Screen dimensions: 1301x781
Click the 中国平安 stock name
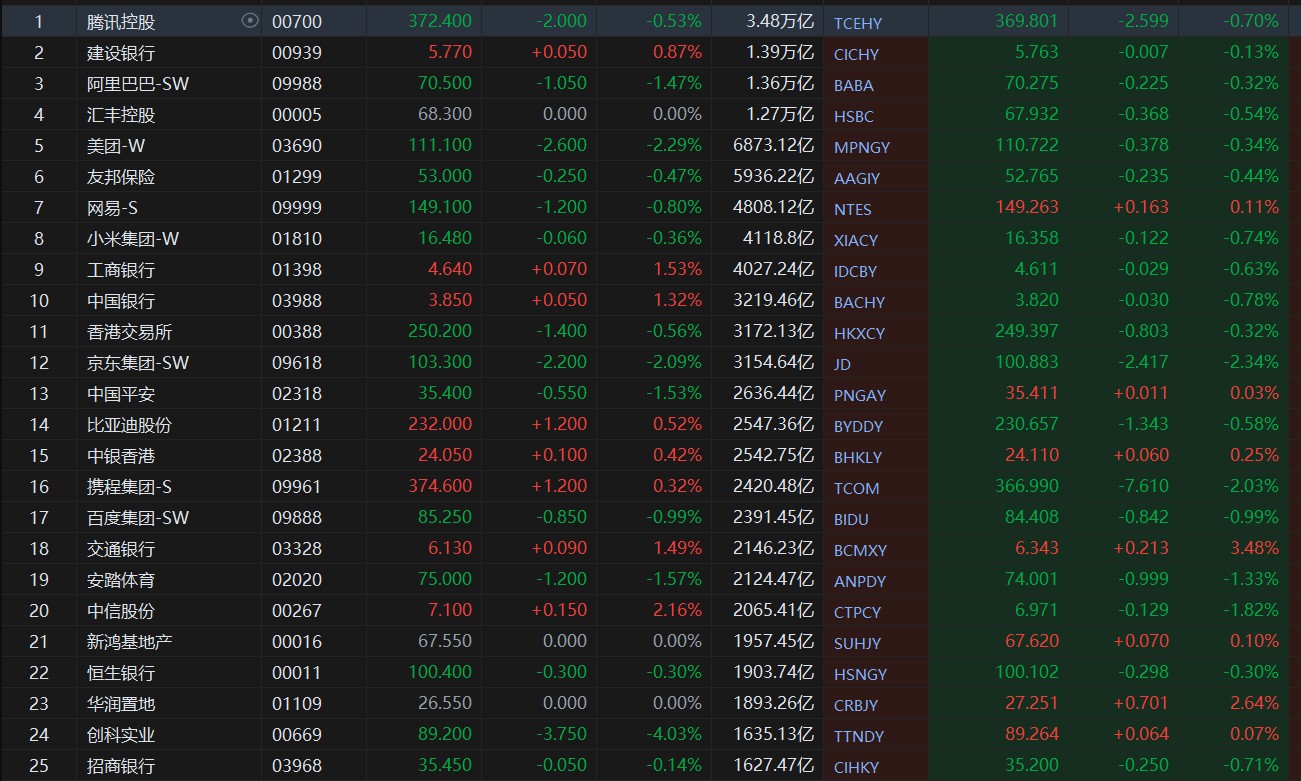click(x=121, y=394)
